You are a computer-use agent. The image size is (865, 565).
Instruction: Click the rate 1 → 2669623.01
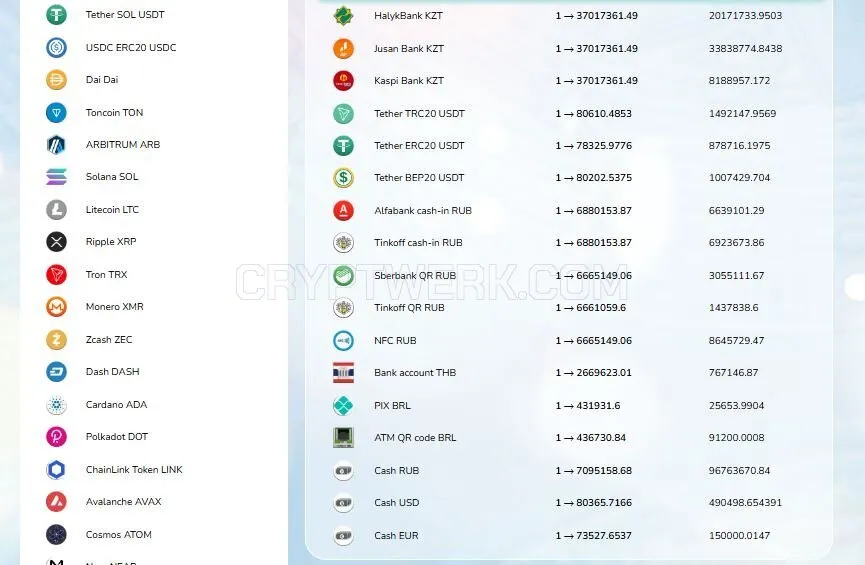594,372
